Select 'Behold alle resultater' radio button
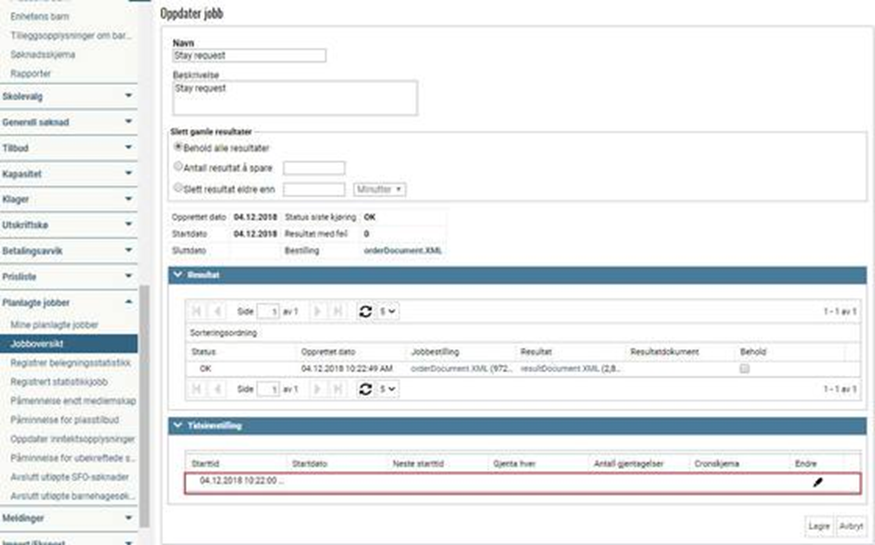This screenshot has width=875, height=545. pyautogui.click(x=178, y=147)
